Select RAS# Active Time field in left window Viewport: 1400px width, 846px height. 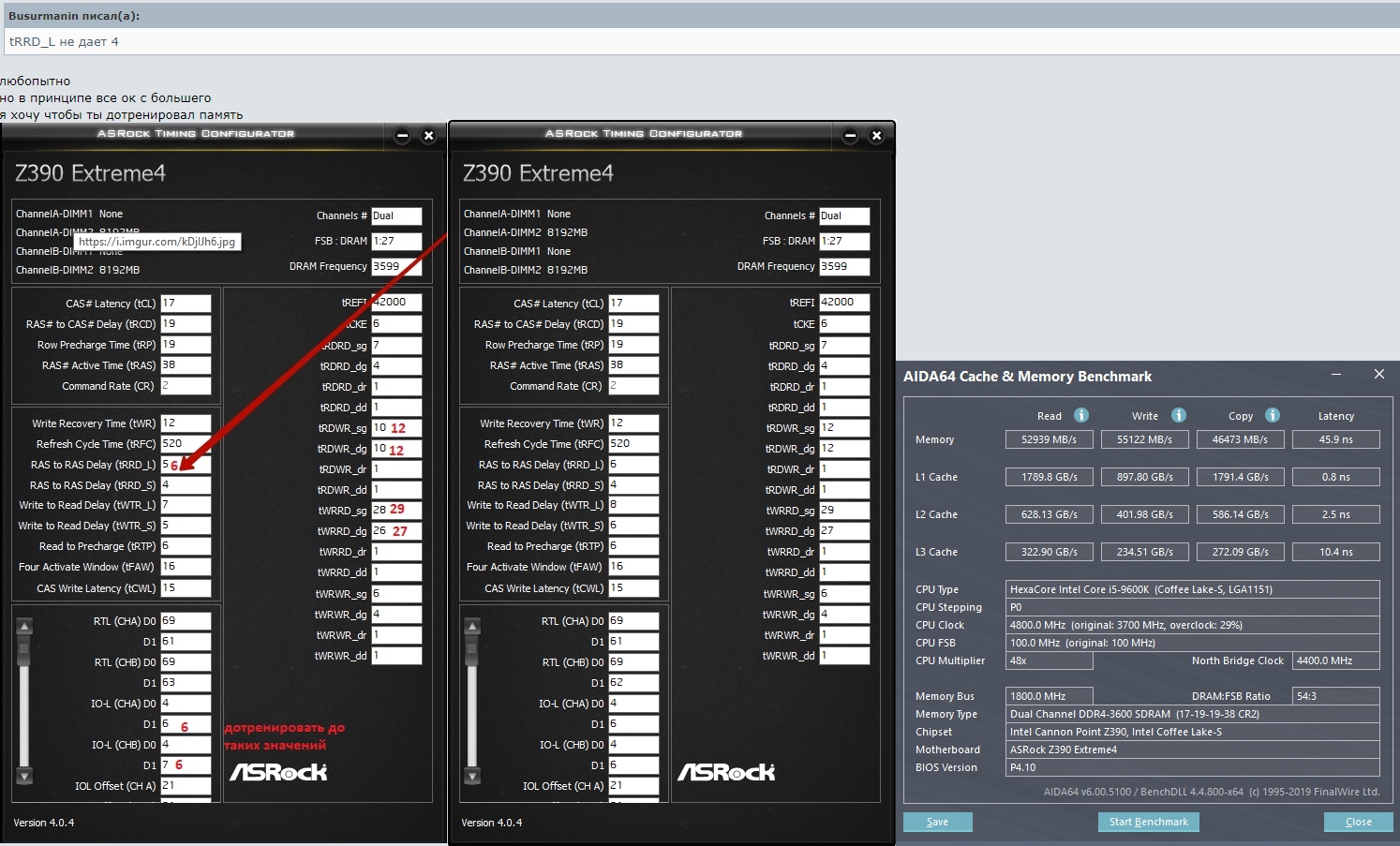tap(186, 365)
